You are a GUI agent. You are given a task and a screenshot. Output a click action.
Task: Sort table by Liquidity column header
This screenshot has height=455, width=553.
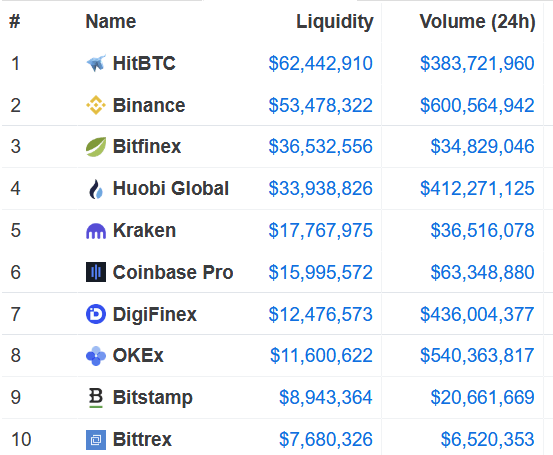(335, 22)
